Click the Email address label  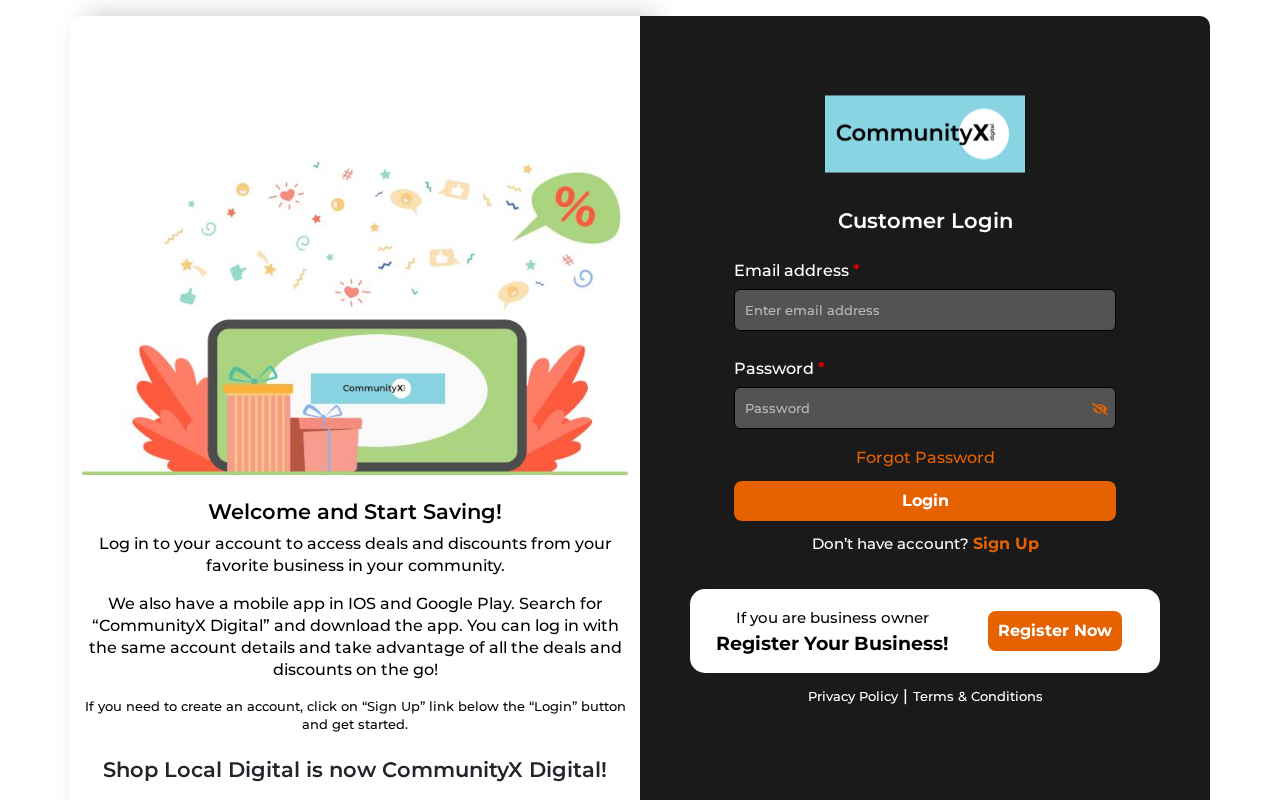(791, 271)
